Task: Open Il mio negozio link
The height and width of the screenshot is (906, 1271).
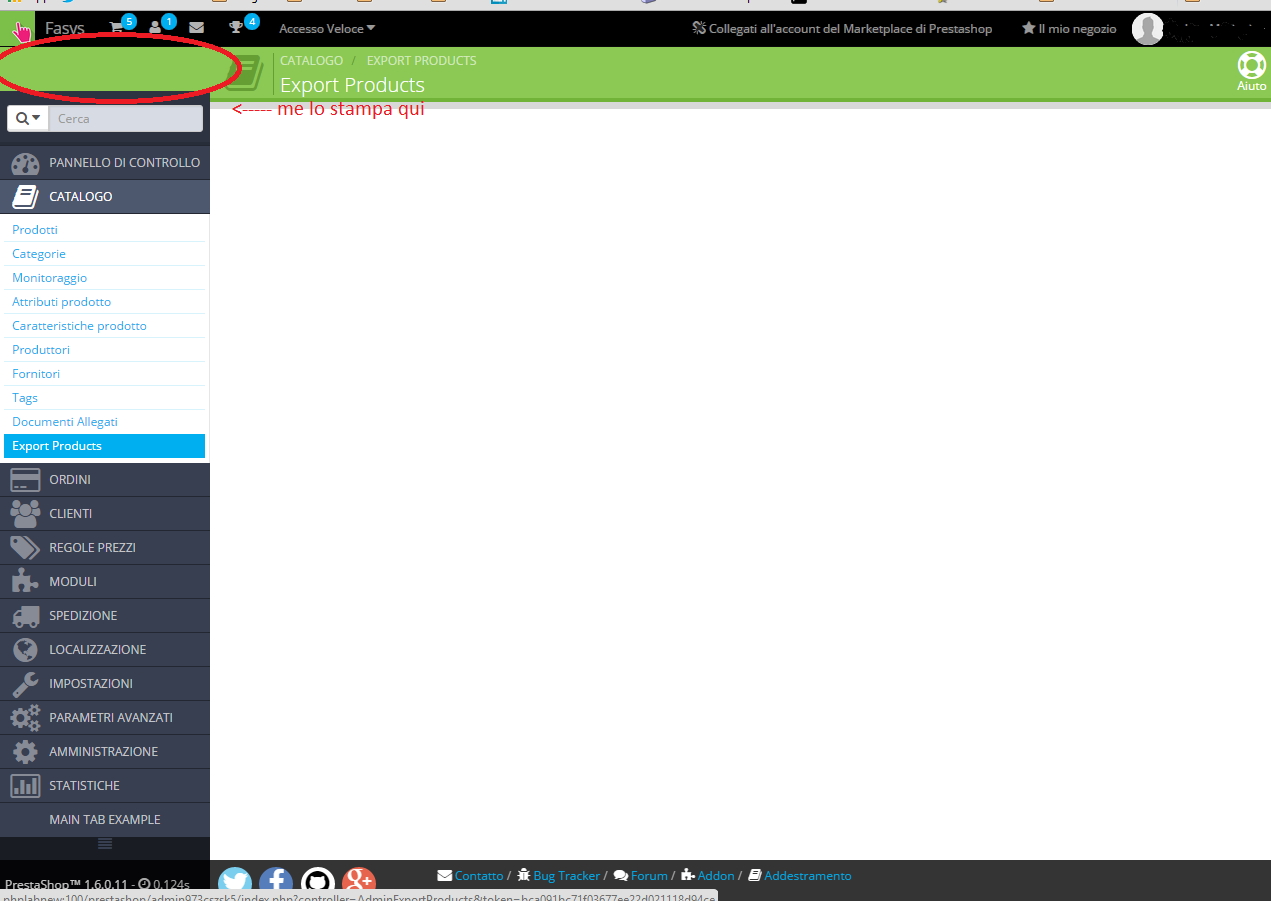Action: coord(1069,29)
